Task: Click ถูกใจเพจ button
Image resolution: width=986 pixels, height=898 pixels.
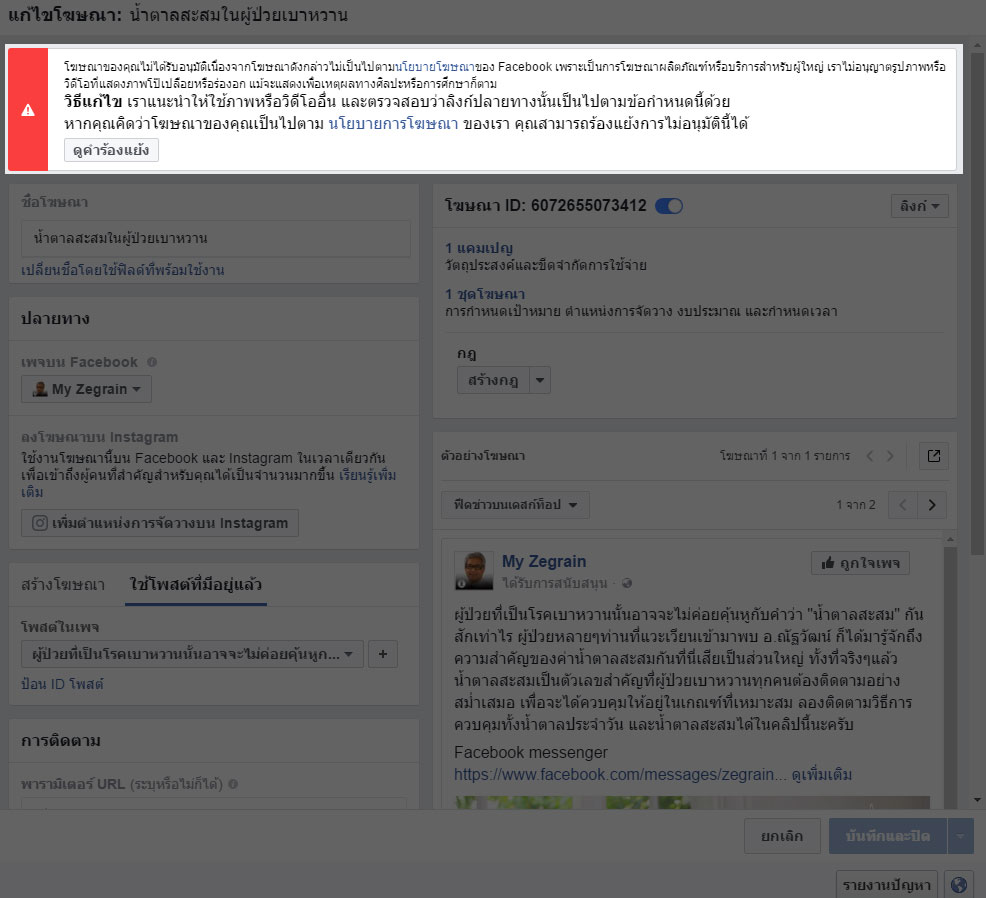Action: coord(860,563)
